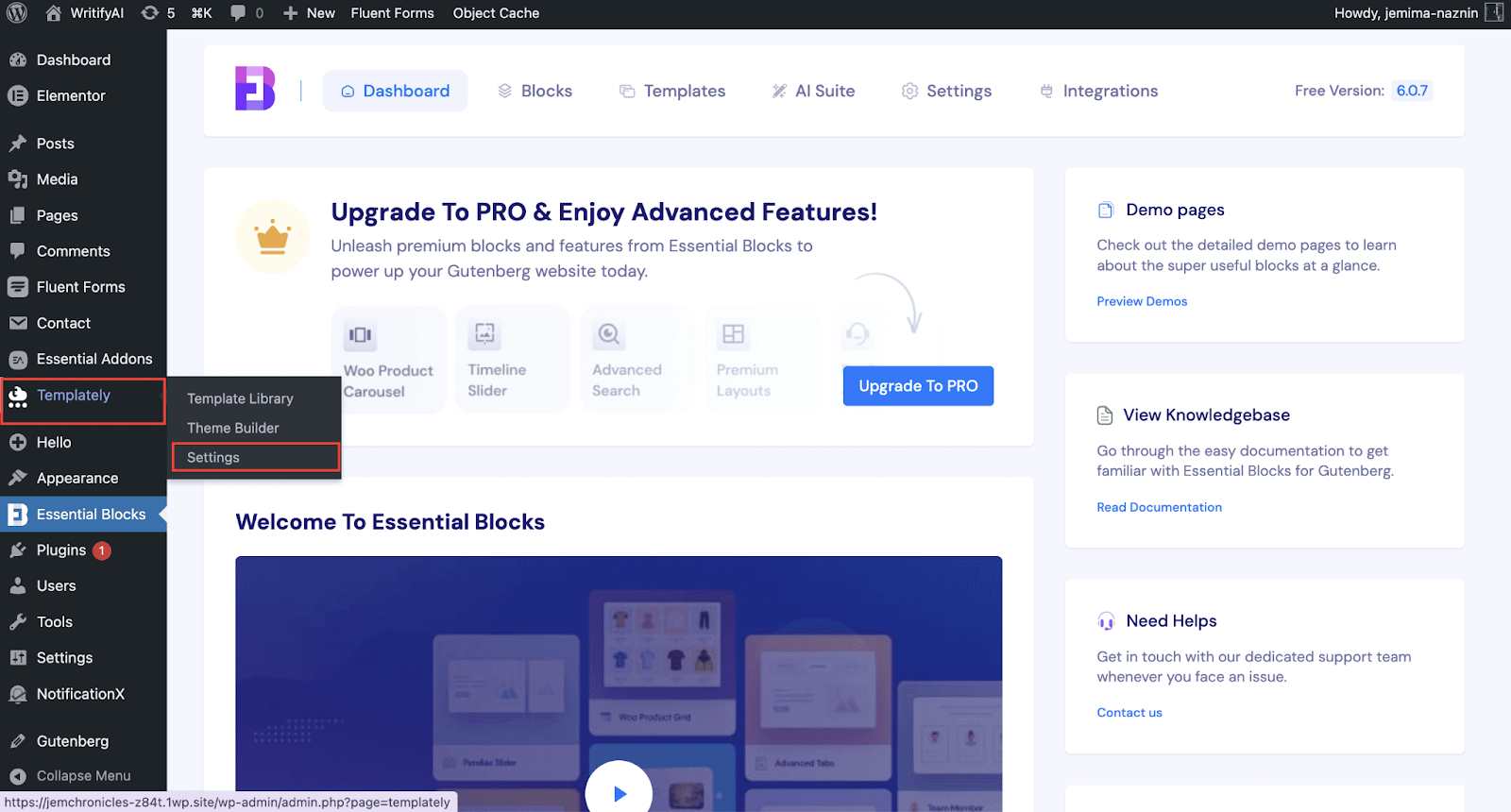This screenshot has width=1511, height=812.
Task: Switch to the Essential Blocks Settings tab
Action: pyautogui.click(x=946, y=91)
